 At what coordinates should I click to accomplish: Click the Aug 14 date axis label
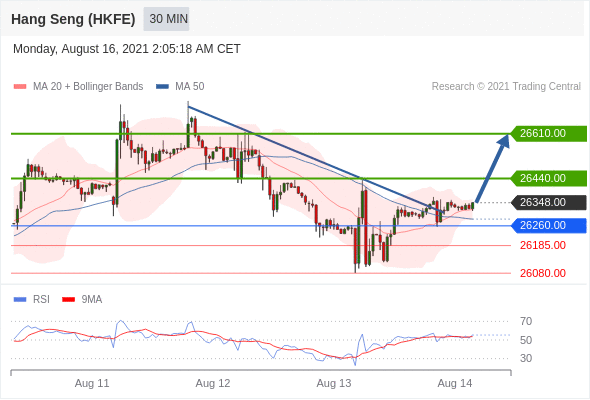(455, 383)
